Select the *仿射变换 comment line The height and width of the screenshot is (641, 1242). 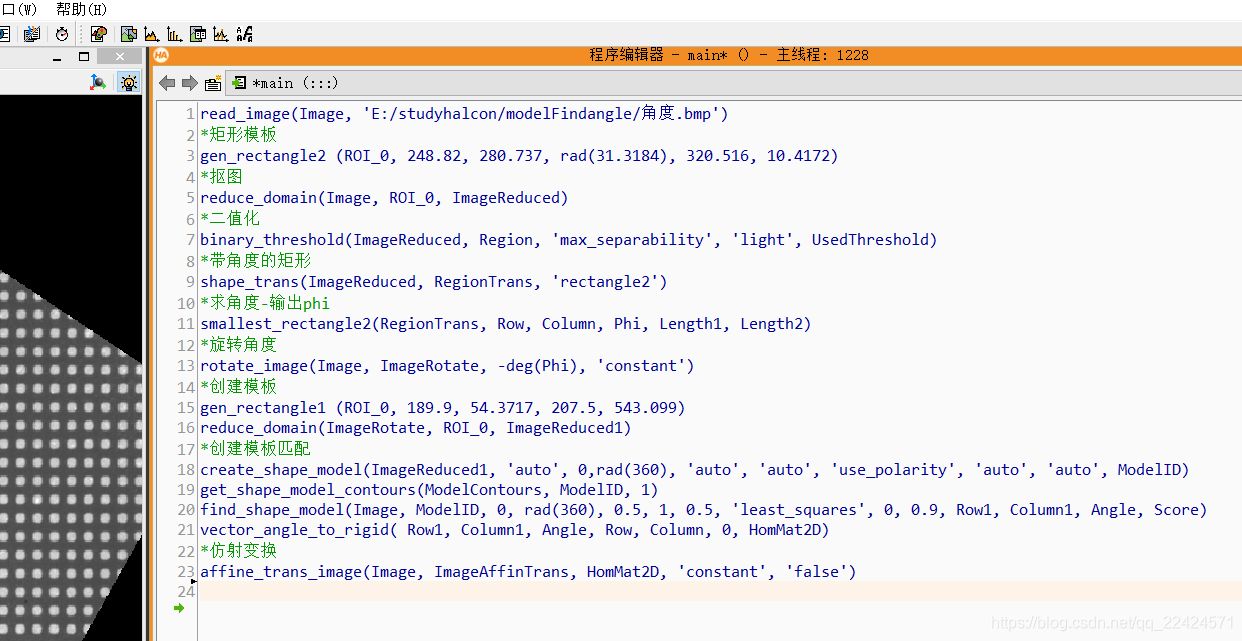click(238, 551)
